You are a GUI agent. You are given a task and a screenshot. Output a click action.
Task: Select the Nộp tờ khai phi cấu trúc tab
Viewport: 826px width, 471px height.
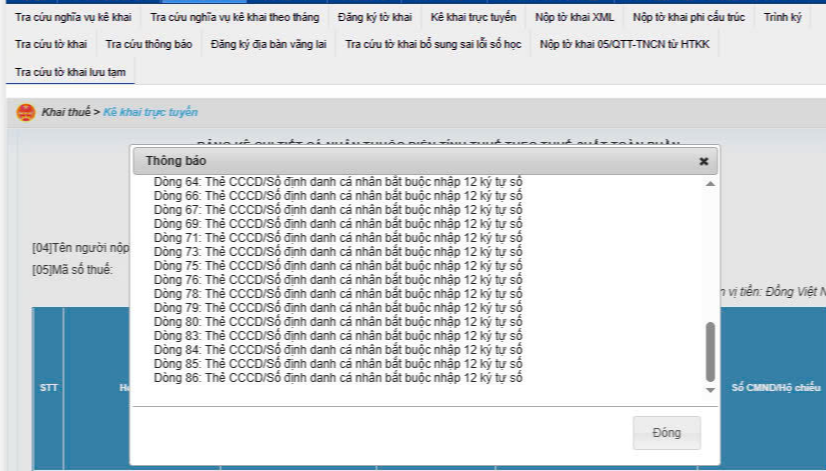tap(689, 18)
